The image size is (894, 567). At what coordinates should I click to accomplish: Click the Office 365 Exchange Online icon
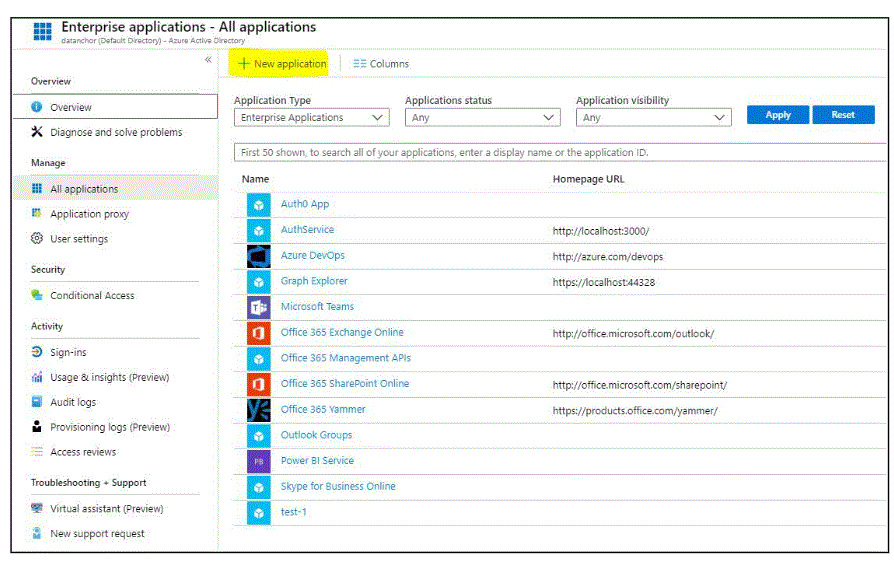point(259,334)
